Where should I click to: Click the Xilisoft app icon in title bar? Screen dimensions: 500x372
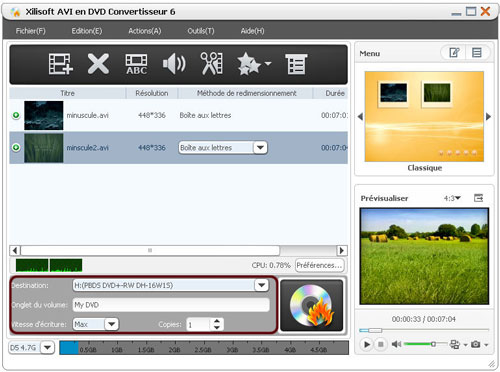point(16,12)
